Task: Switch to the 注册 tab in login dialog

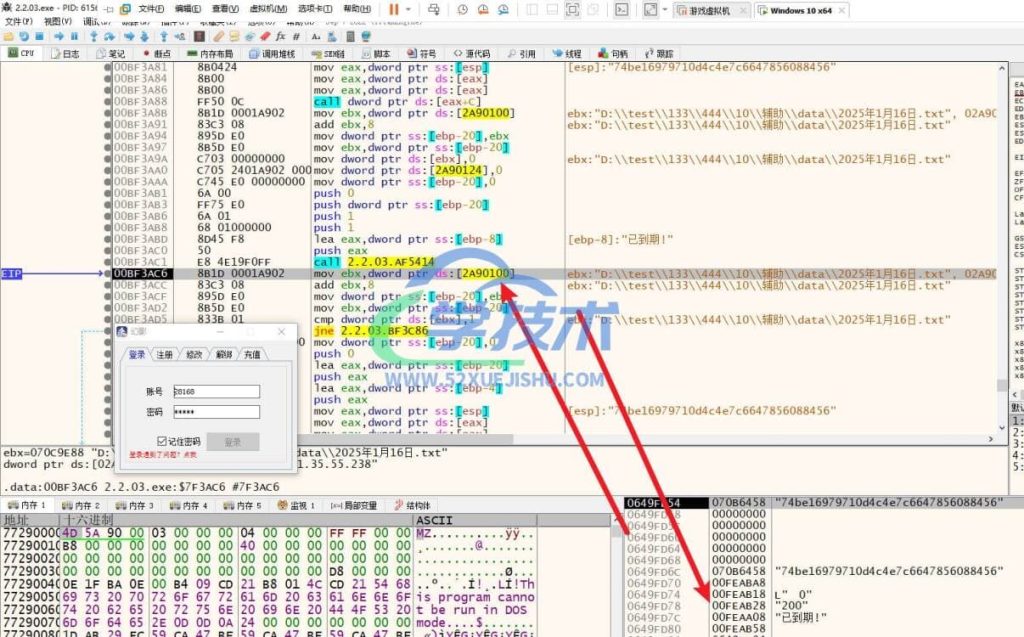Action: [164, 354]
